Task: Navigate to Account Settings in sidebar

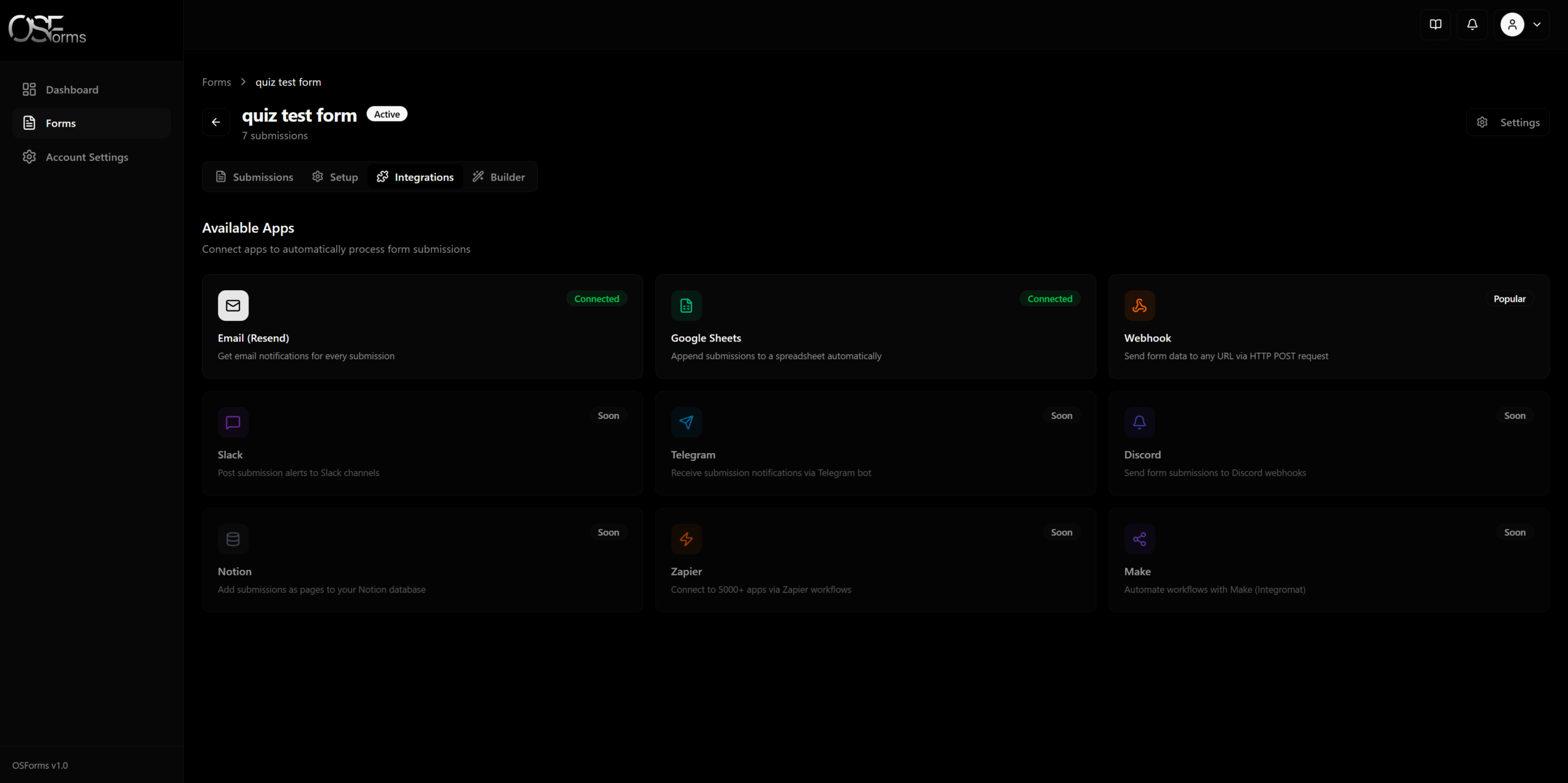Action: point(87,157)
